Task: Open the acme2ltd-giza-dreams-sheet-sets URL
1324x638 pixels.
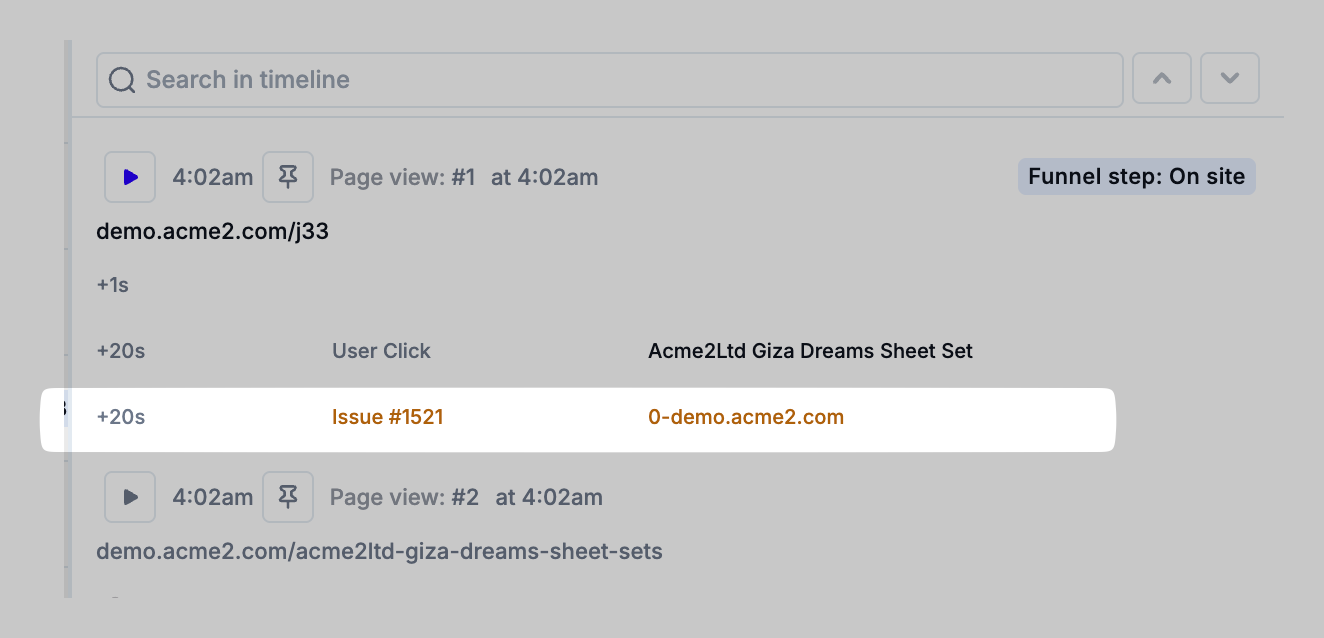Action: pyautogui.click(x=379, y=551)
